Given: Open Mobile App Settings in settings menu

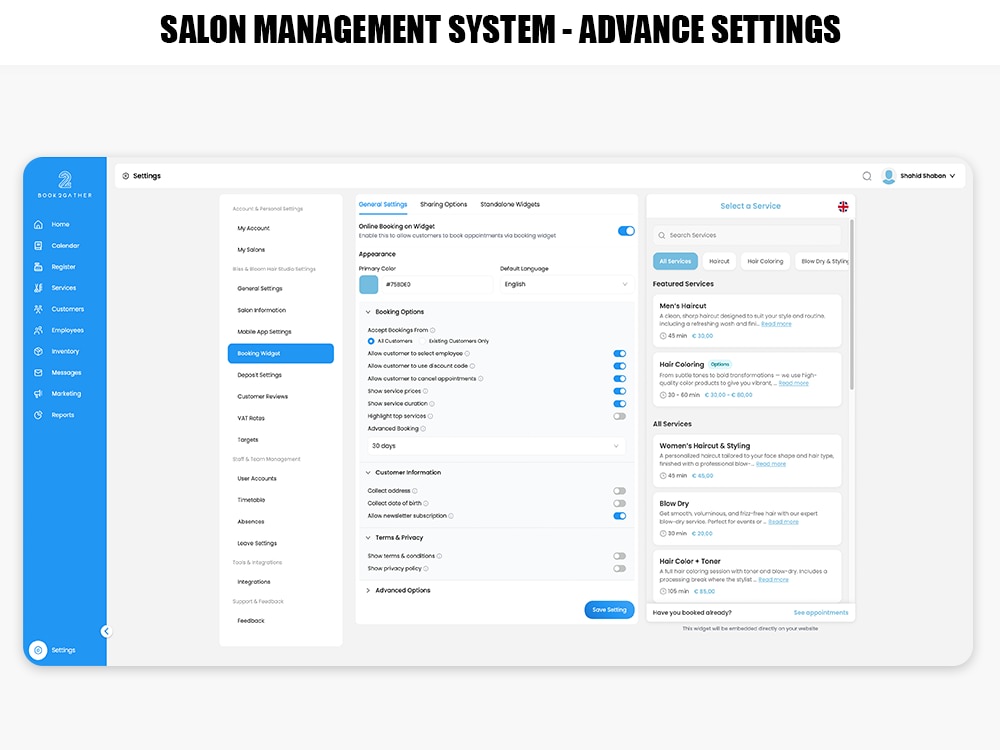Looking at the screenshot, I should point(264,332).
